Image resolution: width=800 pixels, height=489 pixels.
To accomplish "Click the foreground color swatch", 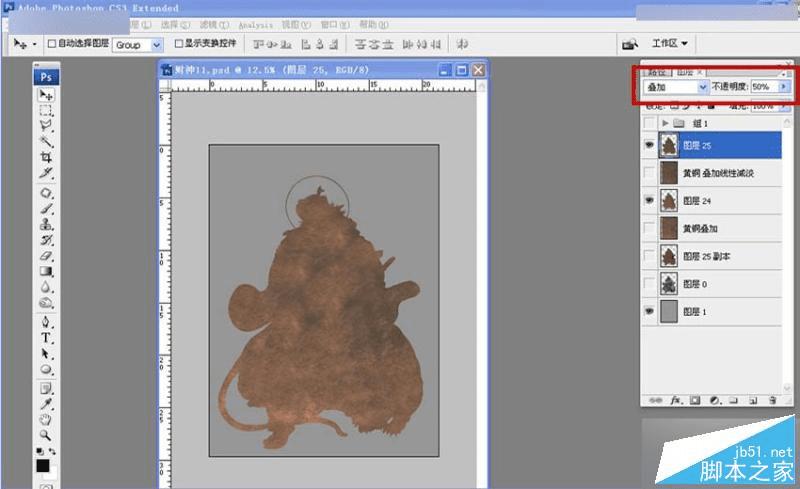I will tap(43, 465).
